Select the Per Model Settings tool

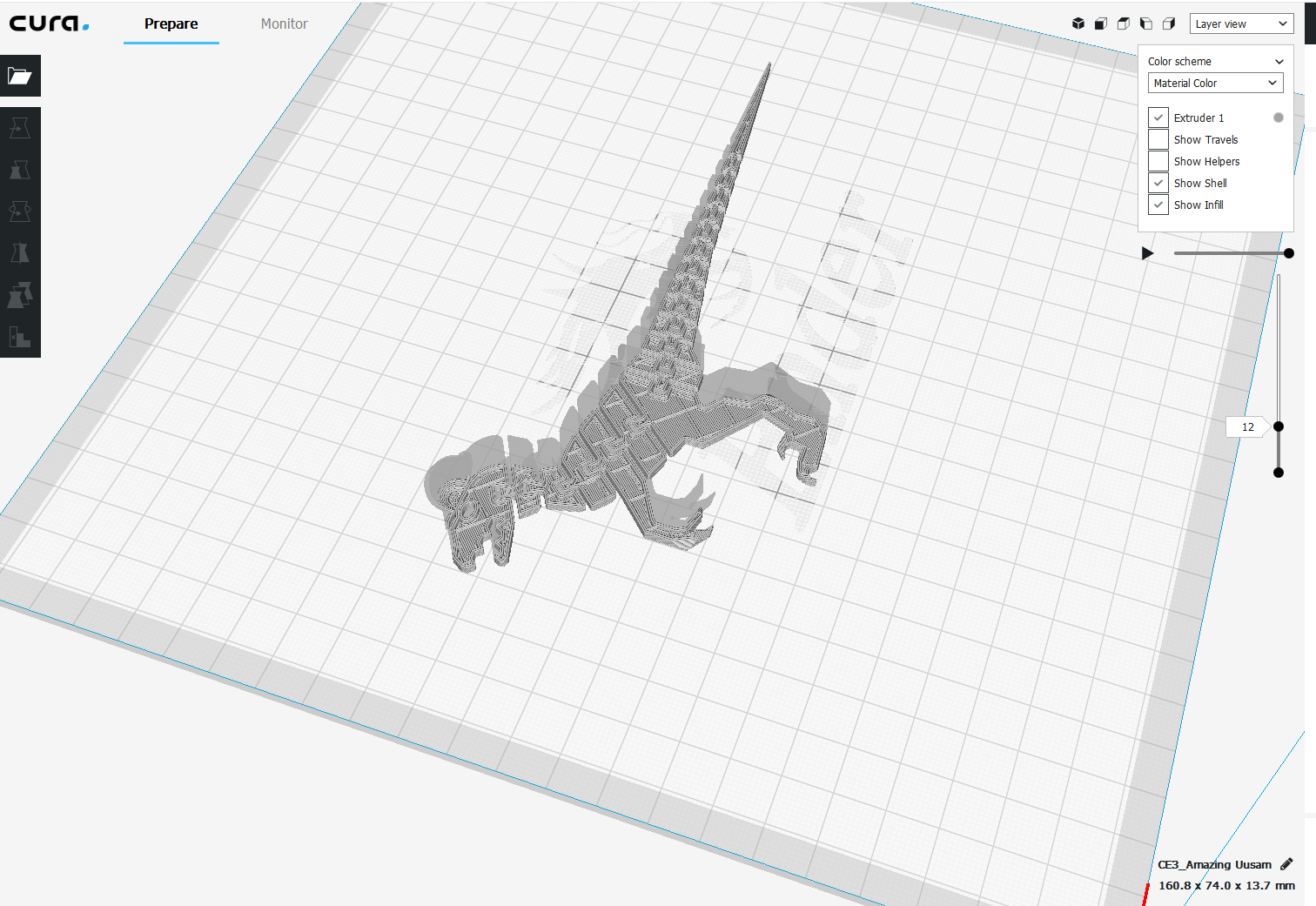pyautogui.click(x=20, y=295)
